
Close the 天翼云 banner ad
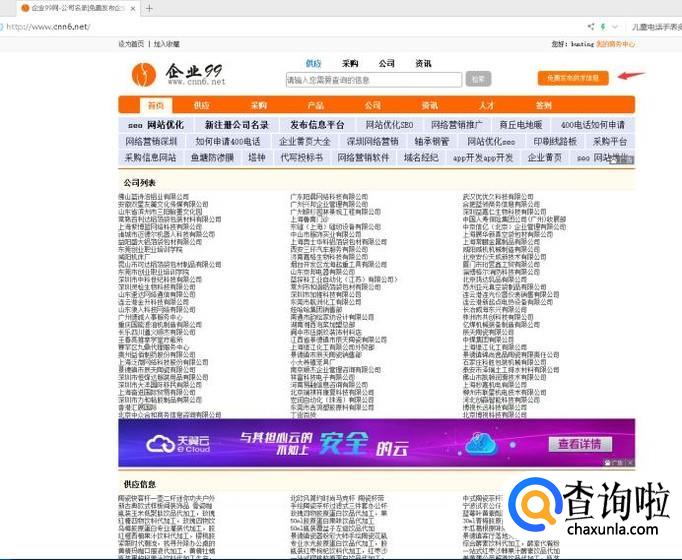630,463
